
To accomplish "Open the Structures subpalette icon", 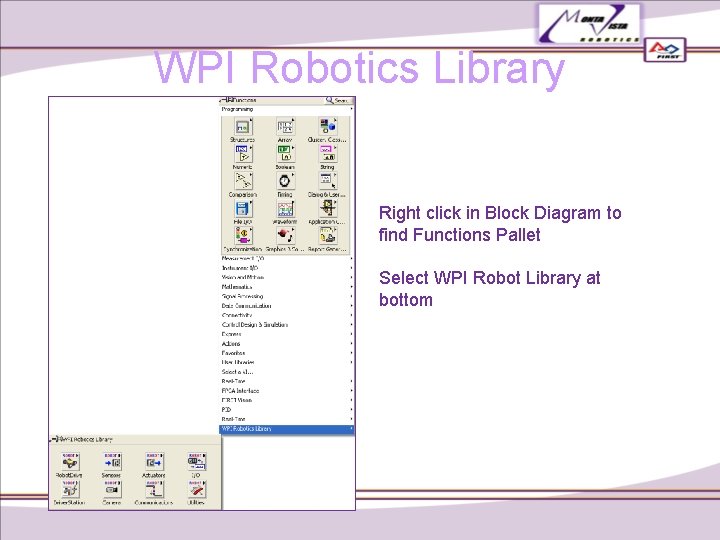I will [x=243, y=127].
